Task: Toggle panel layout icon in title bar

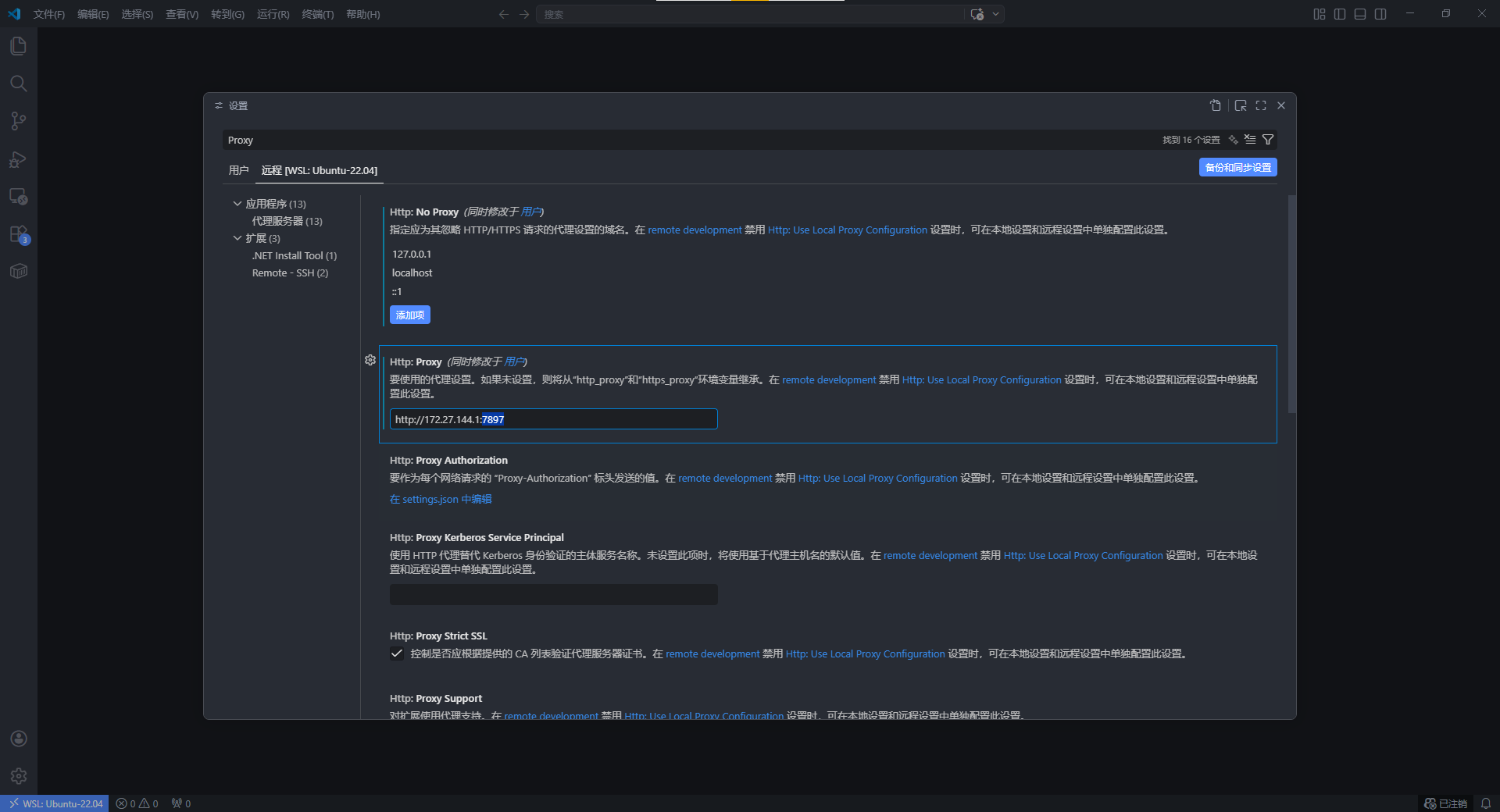Action: tap(1360, 14)
